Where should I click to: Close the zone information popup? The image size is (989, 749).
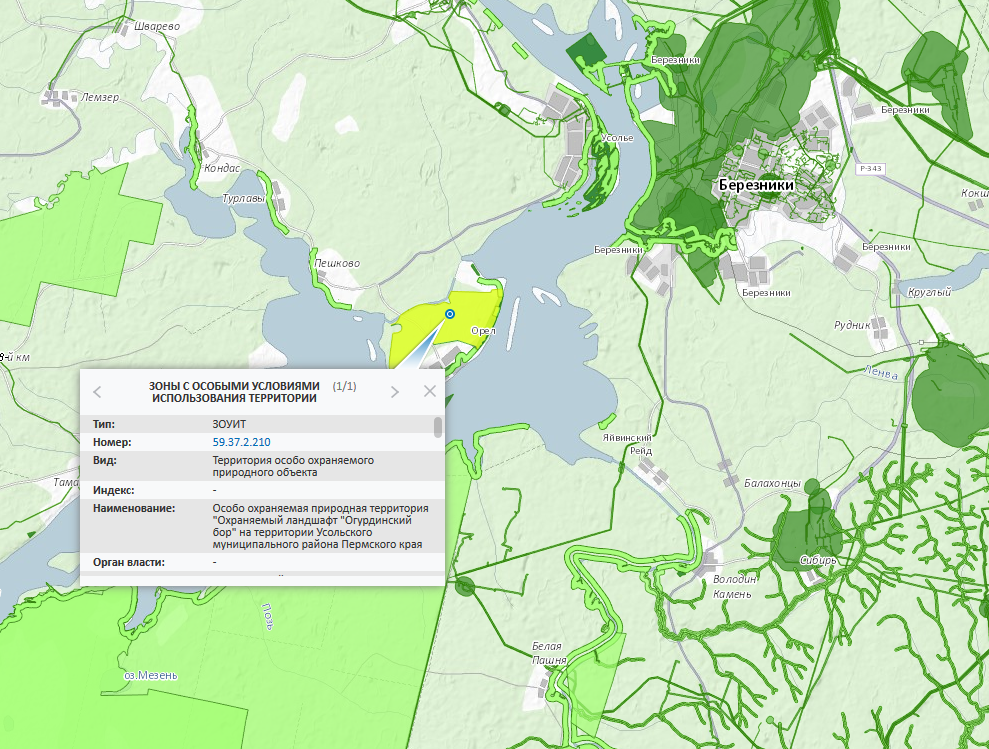click(430, 391)
